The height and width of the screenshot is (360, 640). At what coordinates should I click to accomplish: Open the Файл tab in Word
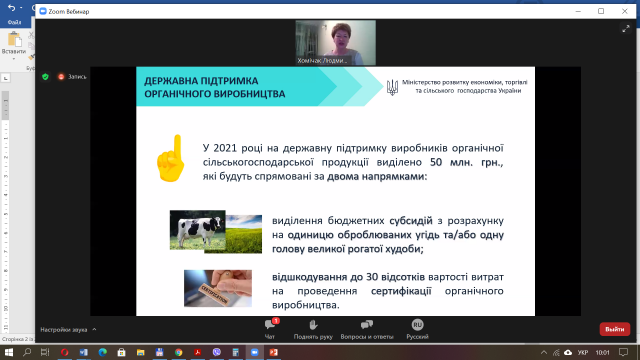(x=14, y=22)
